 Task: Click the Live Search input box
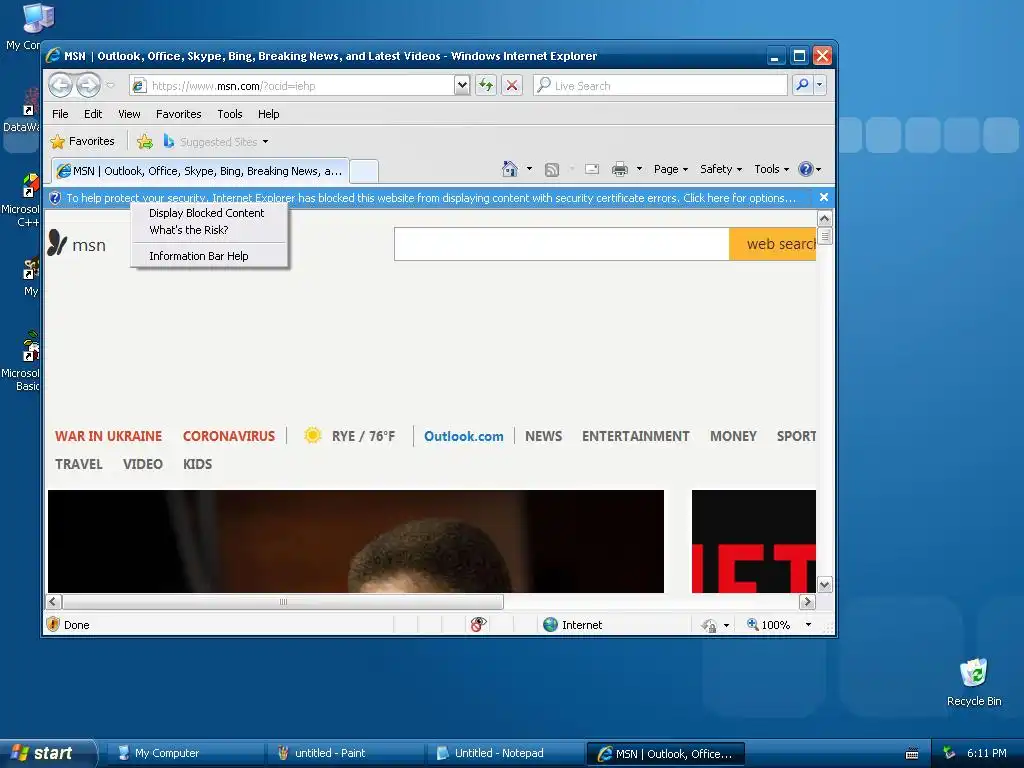(660, 85)
